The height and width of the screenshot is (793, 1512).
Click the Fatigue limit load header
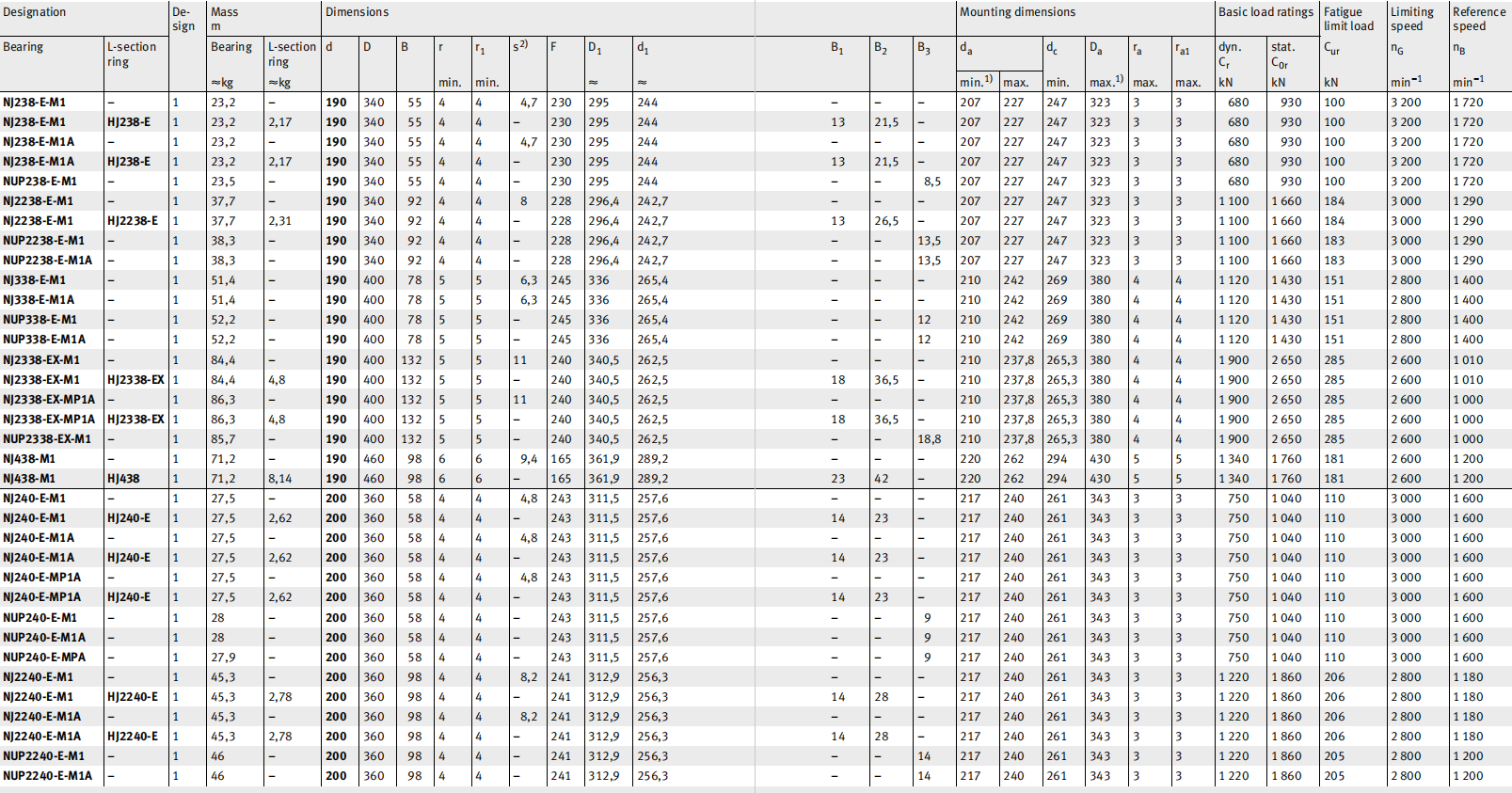click(x=1348, y=19)
